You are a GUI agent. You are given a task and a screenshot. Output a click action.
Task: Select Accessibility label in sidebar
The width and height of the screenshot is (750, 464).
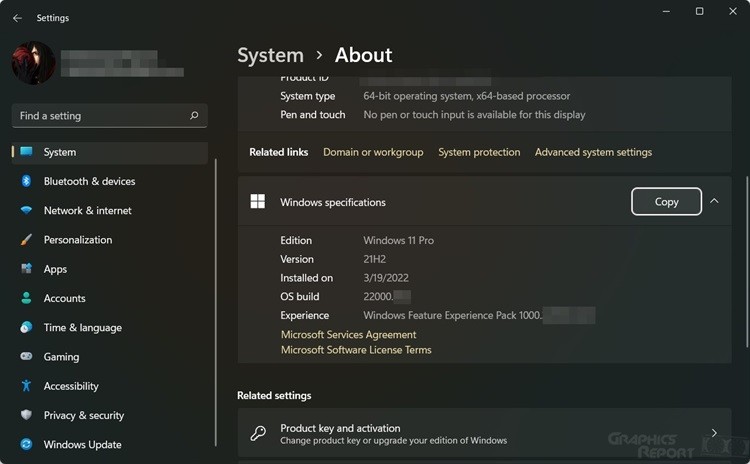click(71, 386)
